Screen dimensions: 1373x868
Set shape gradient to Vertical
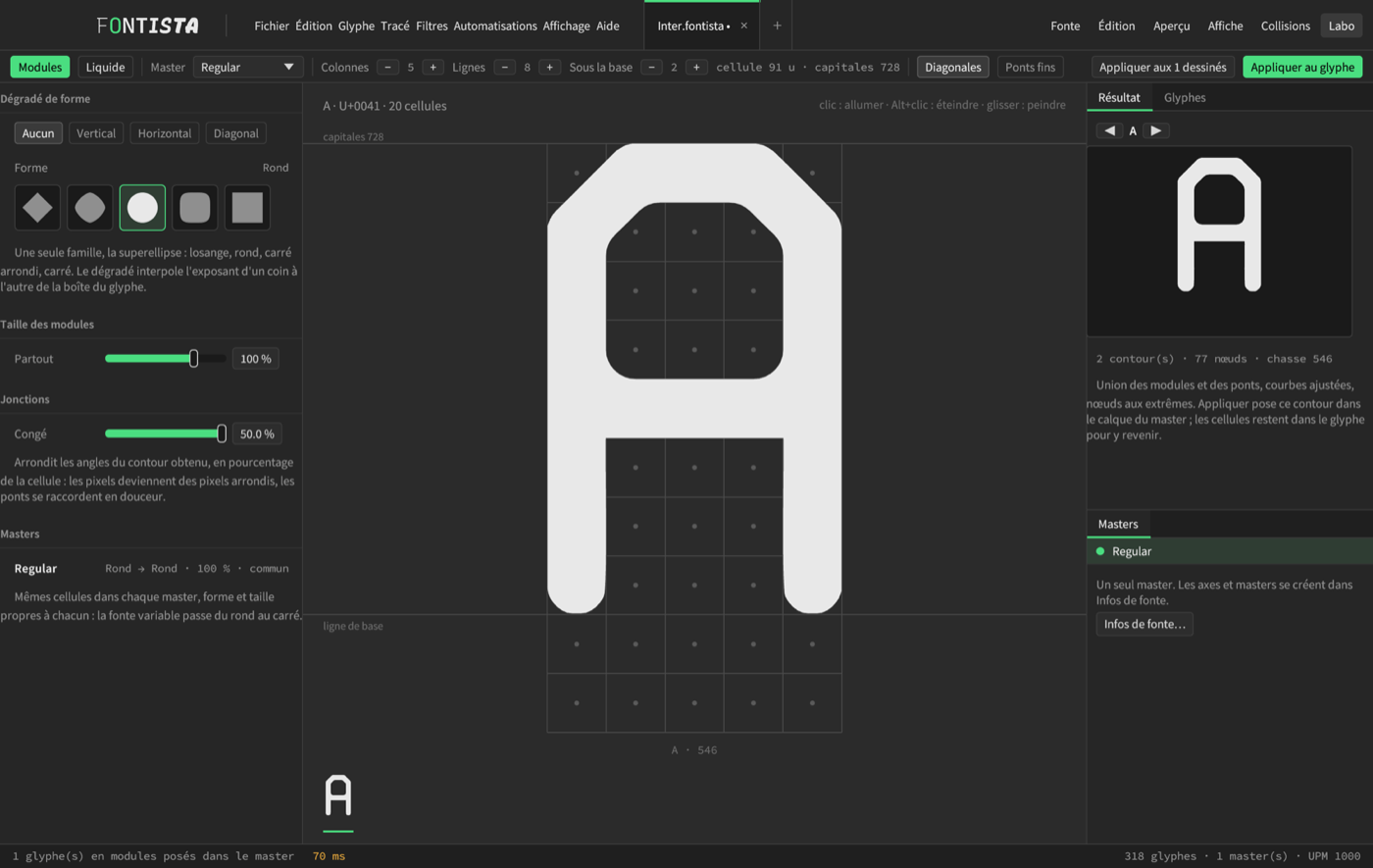pos(96,133)
